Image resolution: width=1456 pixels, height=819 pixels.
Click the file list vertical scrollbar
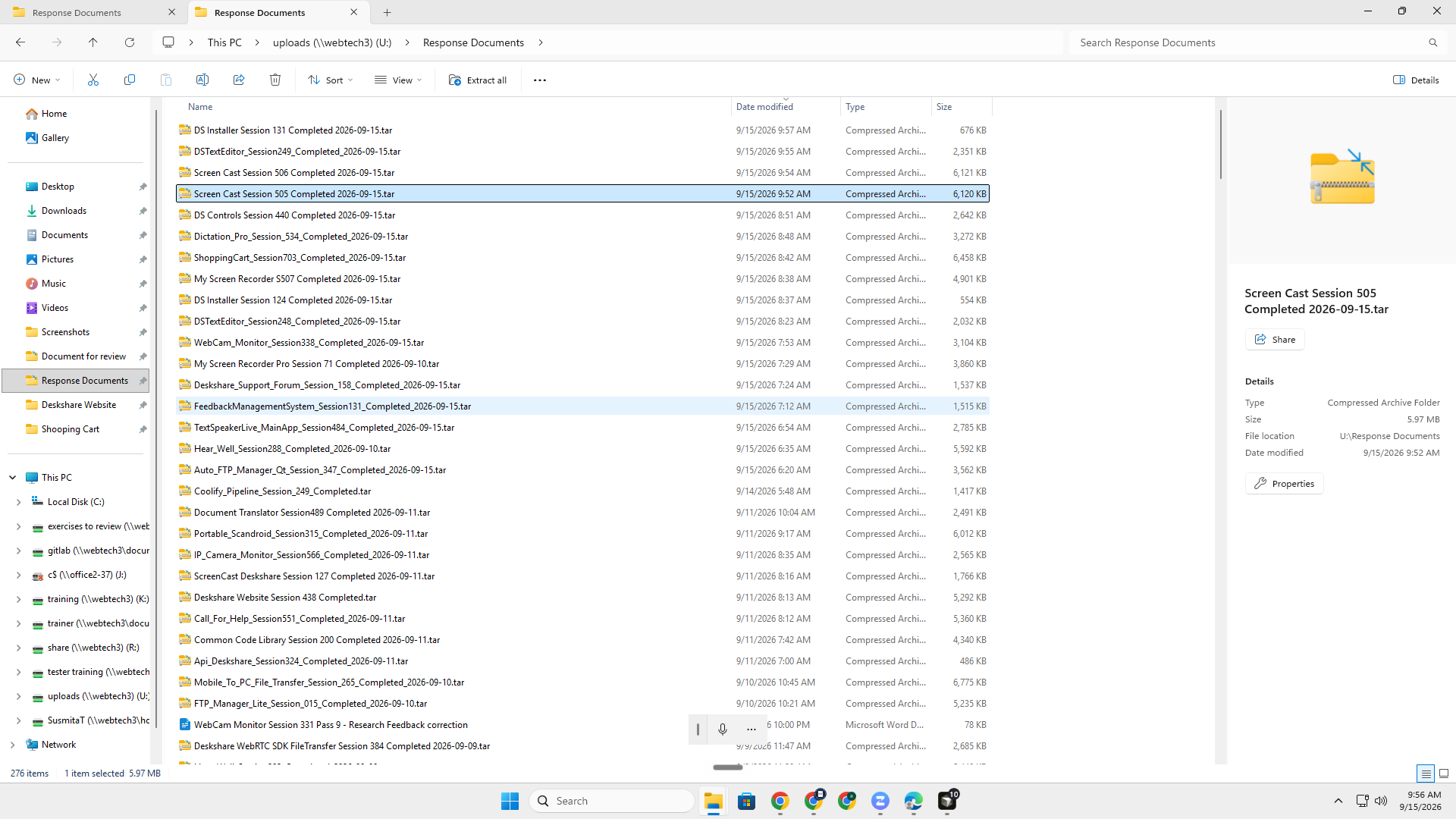click(1220, 144)
